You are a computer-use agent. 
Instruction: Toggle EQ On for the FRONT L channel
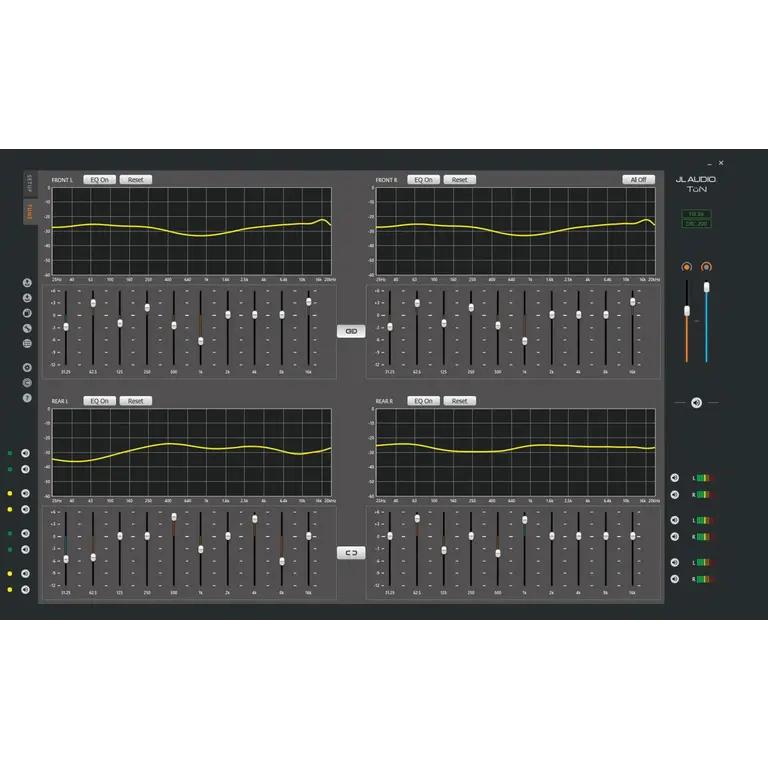click(x=100, y=180)
